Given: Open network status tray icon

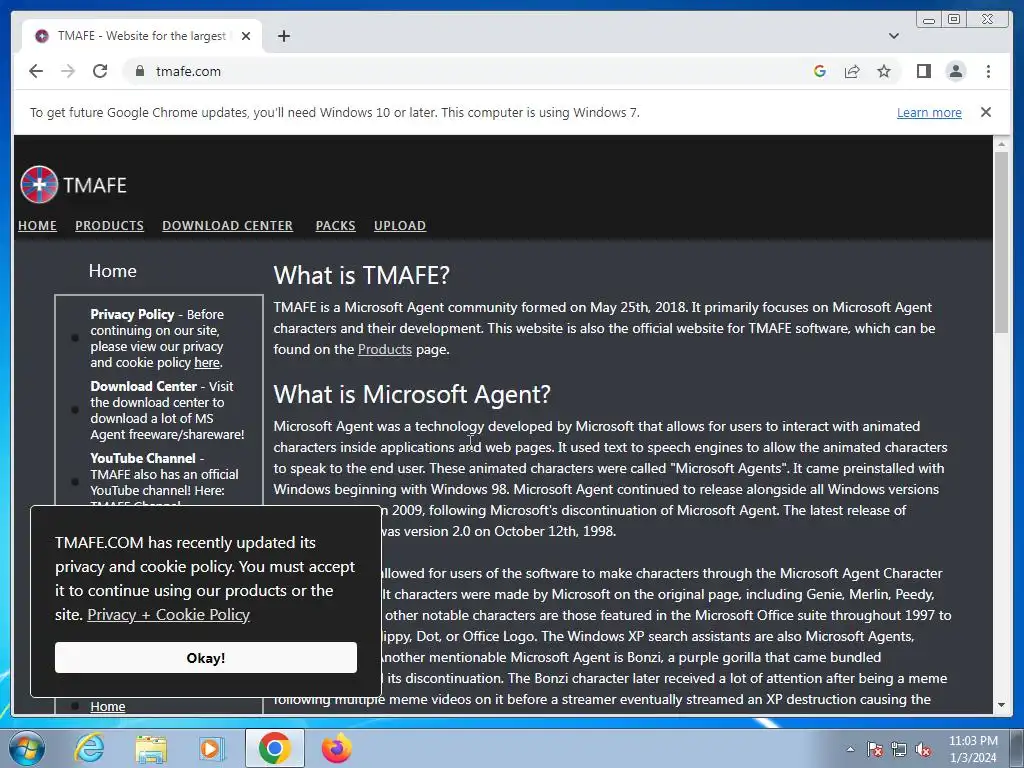Looking at the screenshot, I should (899, 749).
